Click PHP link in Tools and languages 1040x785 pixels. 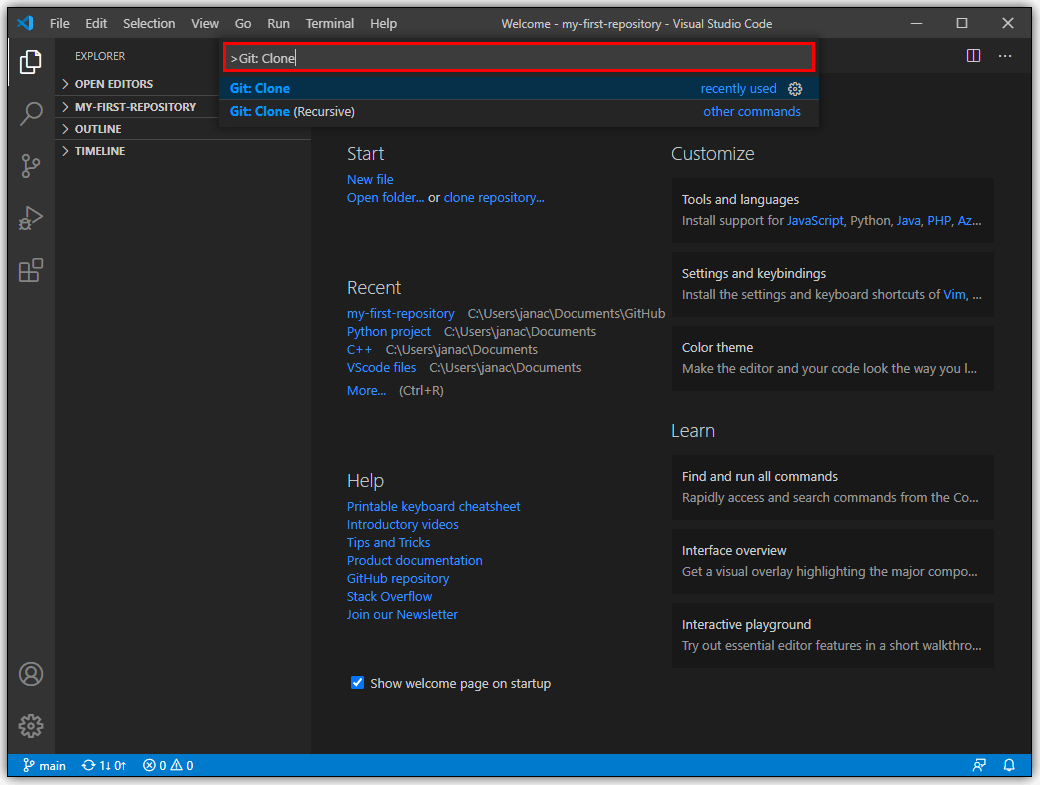click(x=939, y=221)
